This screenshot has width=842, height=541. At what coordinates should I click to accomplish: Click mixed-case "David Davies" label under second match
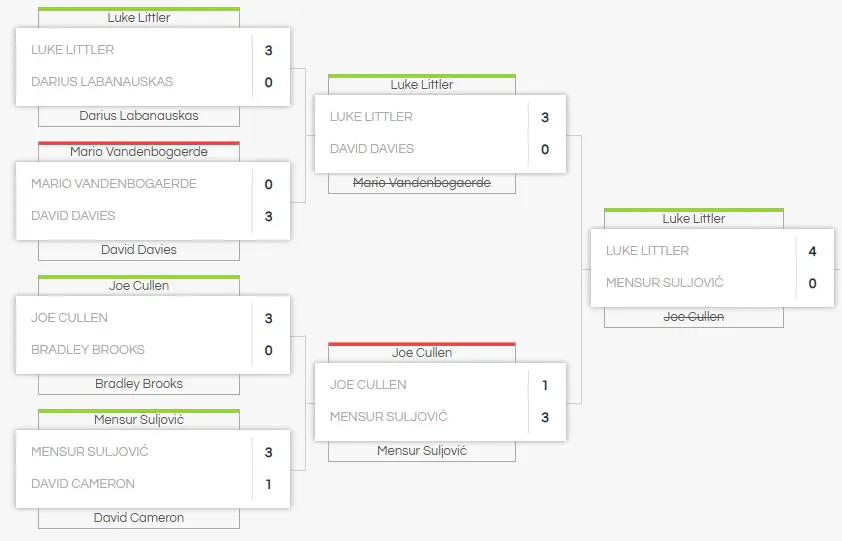point(139,250)
